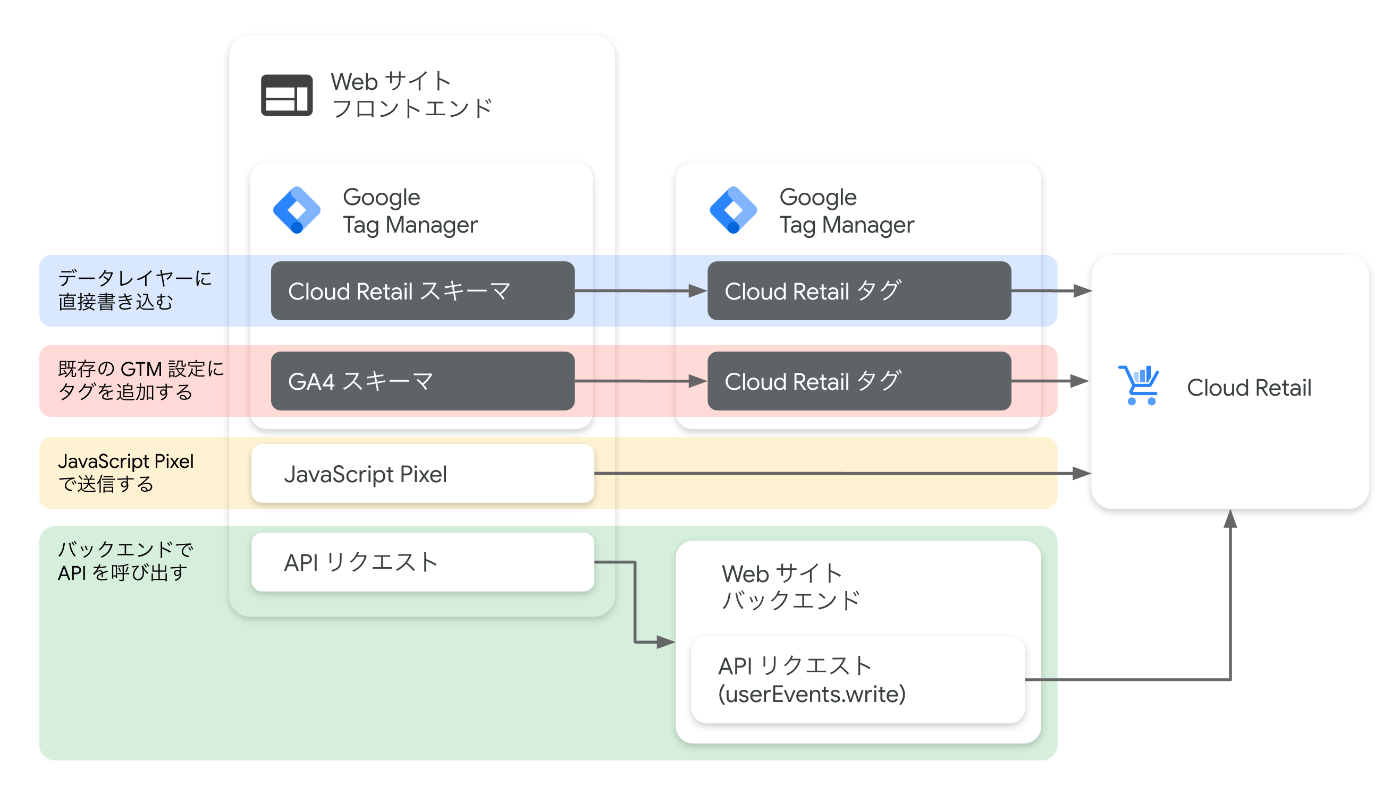Click the 既存の GTM 設定にタグを追加する label
The height and width of the screenshot is (787, 1400).
point(141,381)
